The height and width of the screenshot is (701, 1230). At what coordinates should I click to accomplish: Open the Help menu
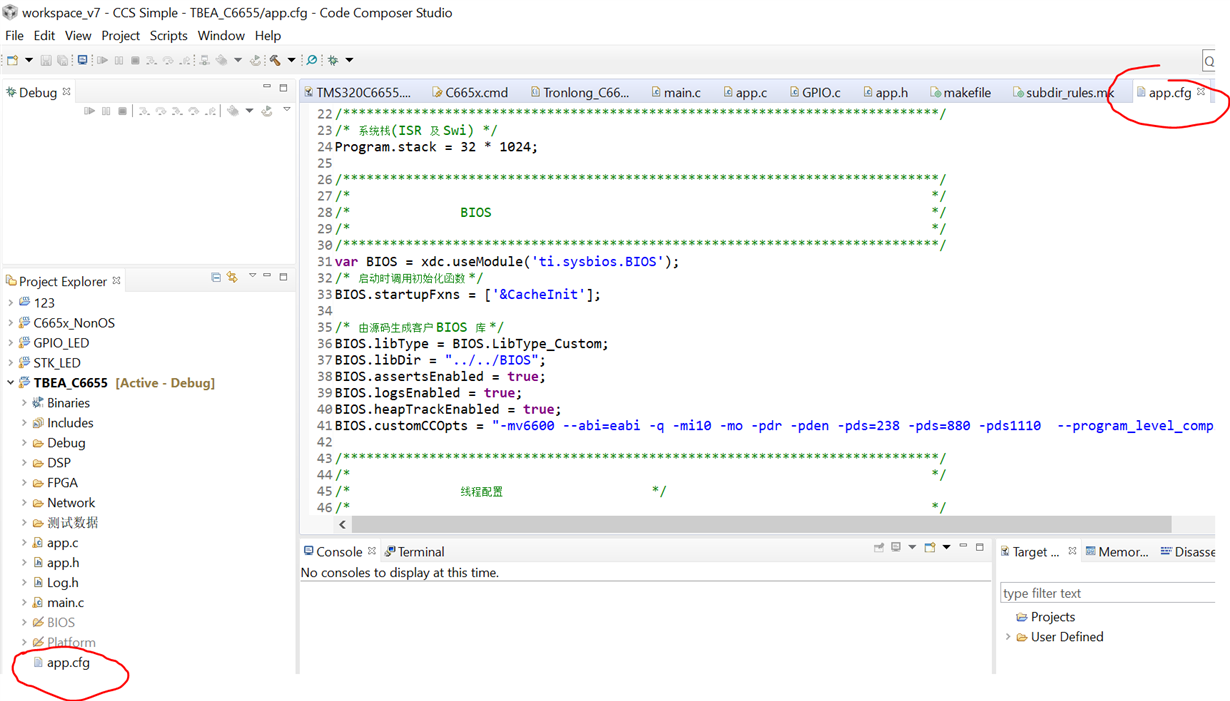pyautogui.click(x=268, y=35)
